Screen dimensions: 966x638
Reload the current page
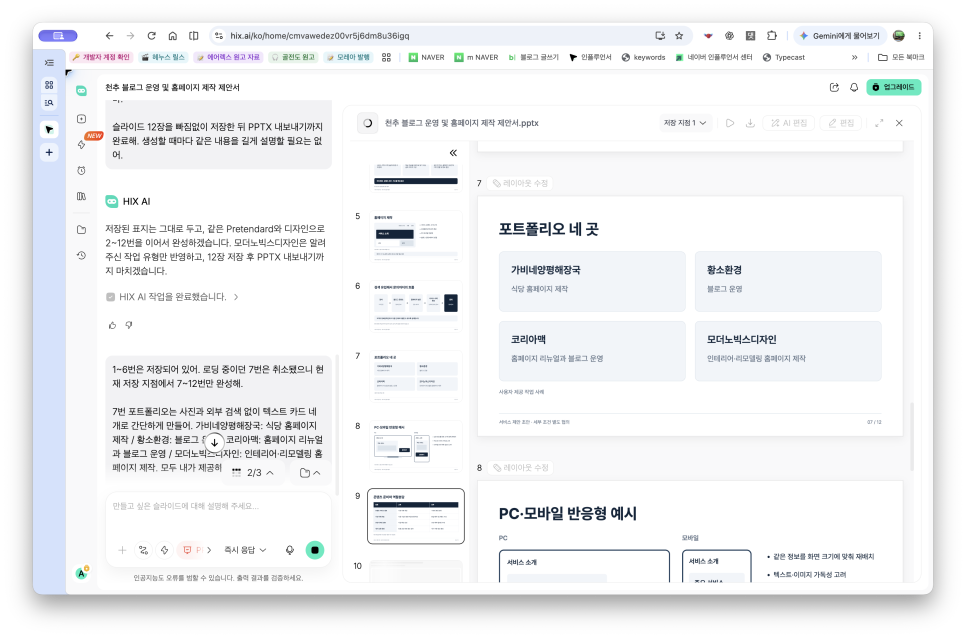pos(152,36)
